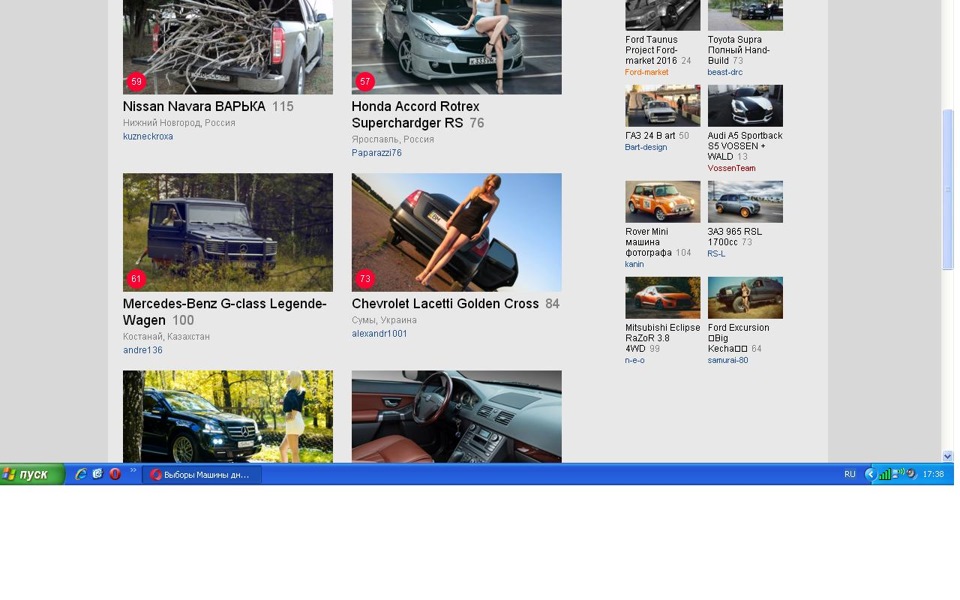The width and height of the screenshot is (960, 600).
Task: Open ЗАЗ 965 RSL thumbnail
Action: (x=745, y=201)
